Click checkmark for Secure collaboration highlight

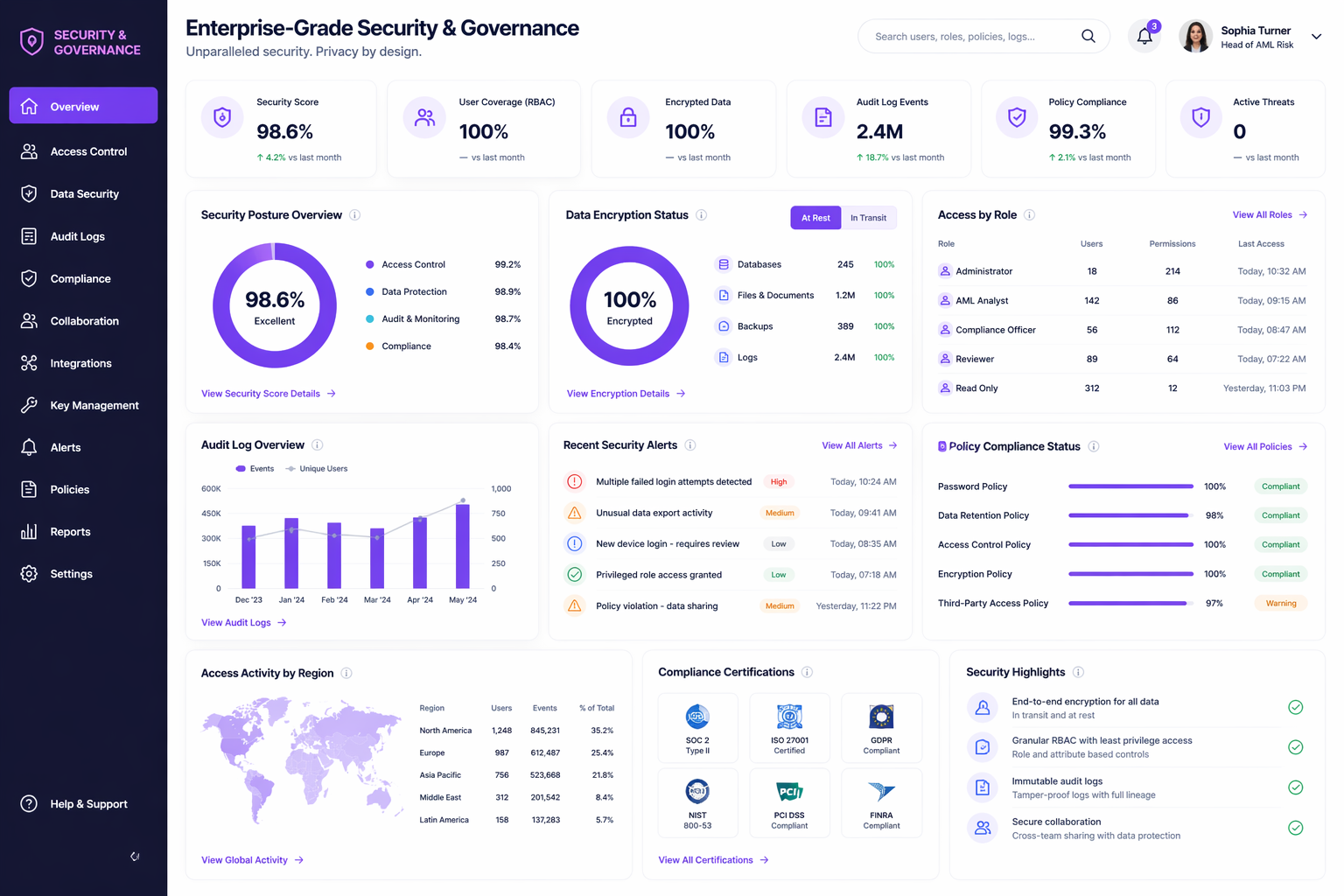click(x=1296, y=828)
